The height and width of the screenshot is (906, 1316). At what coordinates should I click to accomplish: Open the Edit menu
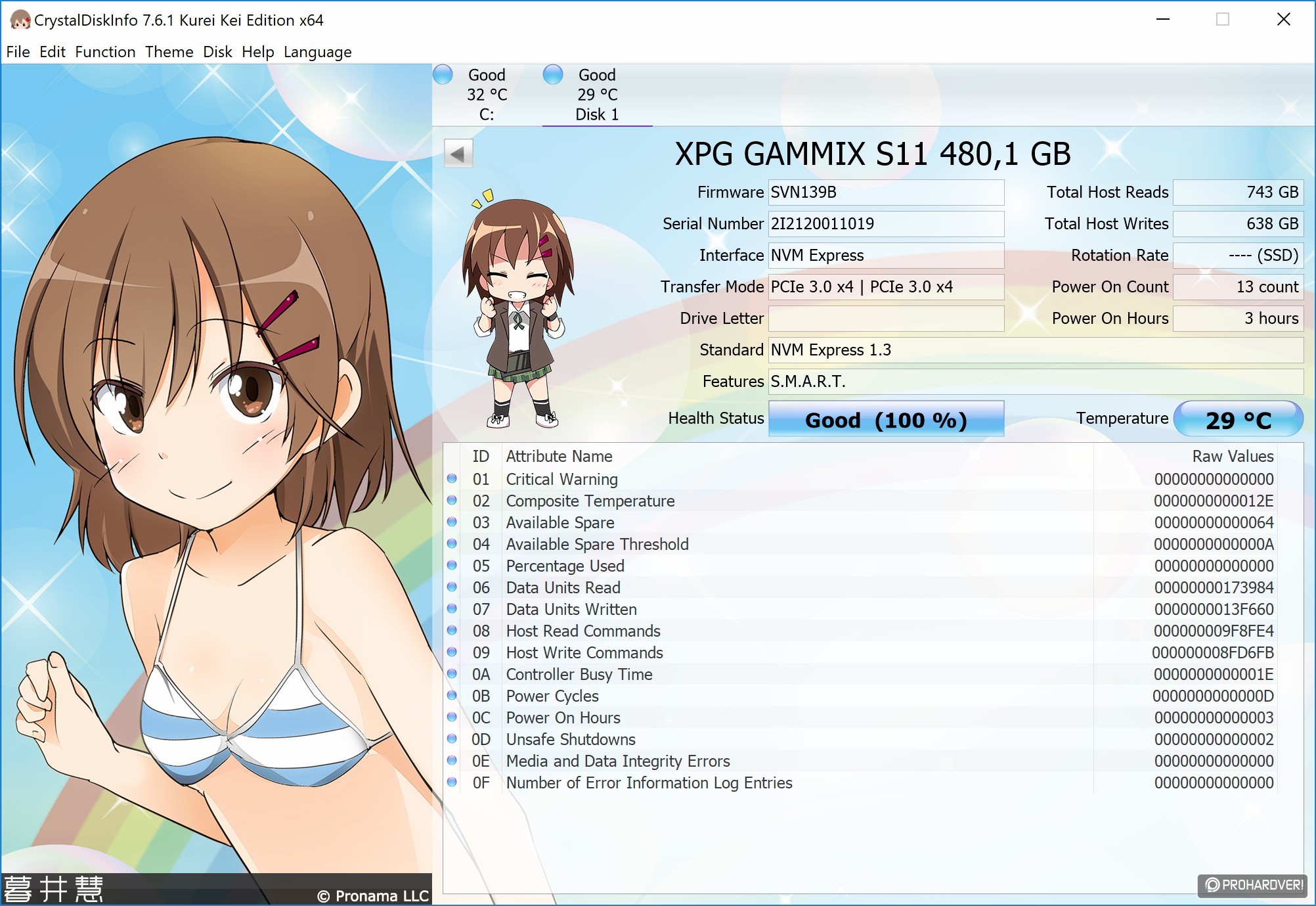coord(52,52)
